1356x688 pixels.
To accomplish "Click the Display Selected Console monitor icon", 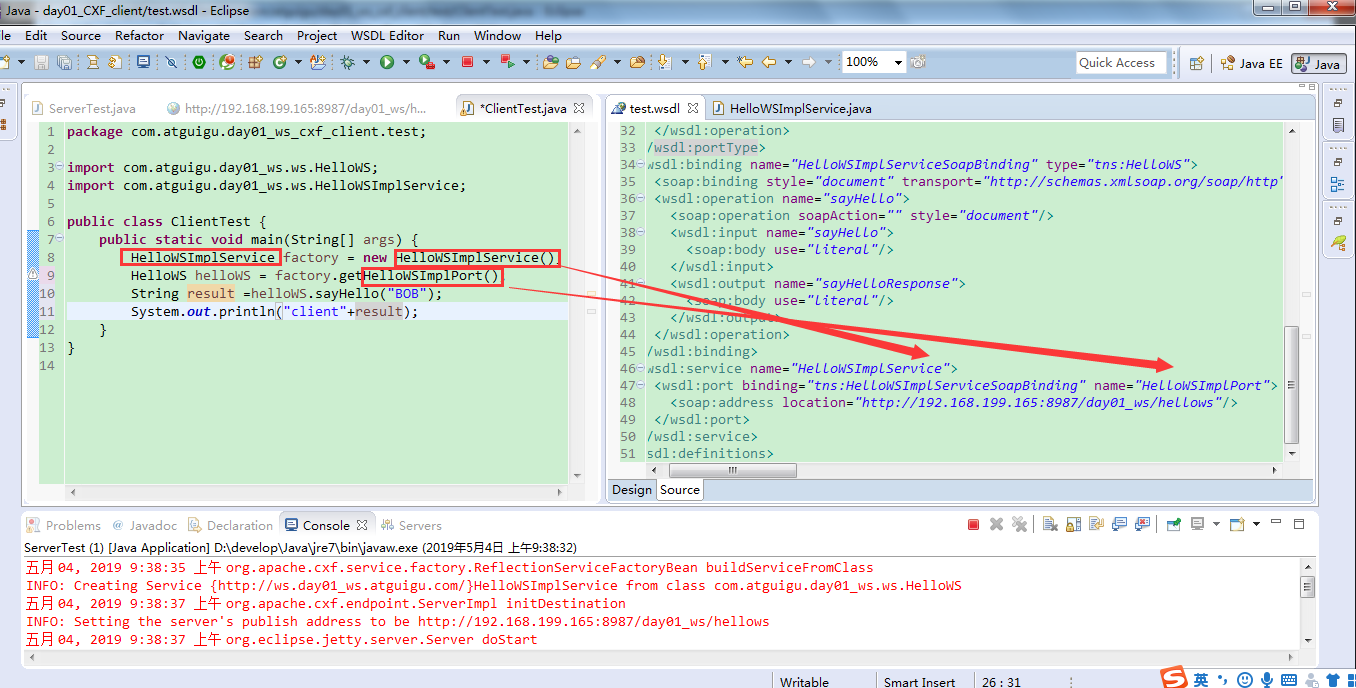I will point(1197,524).
